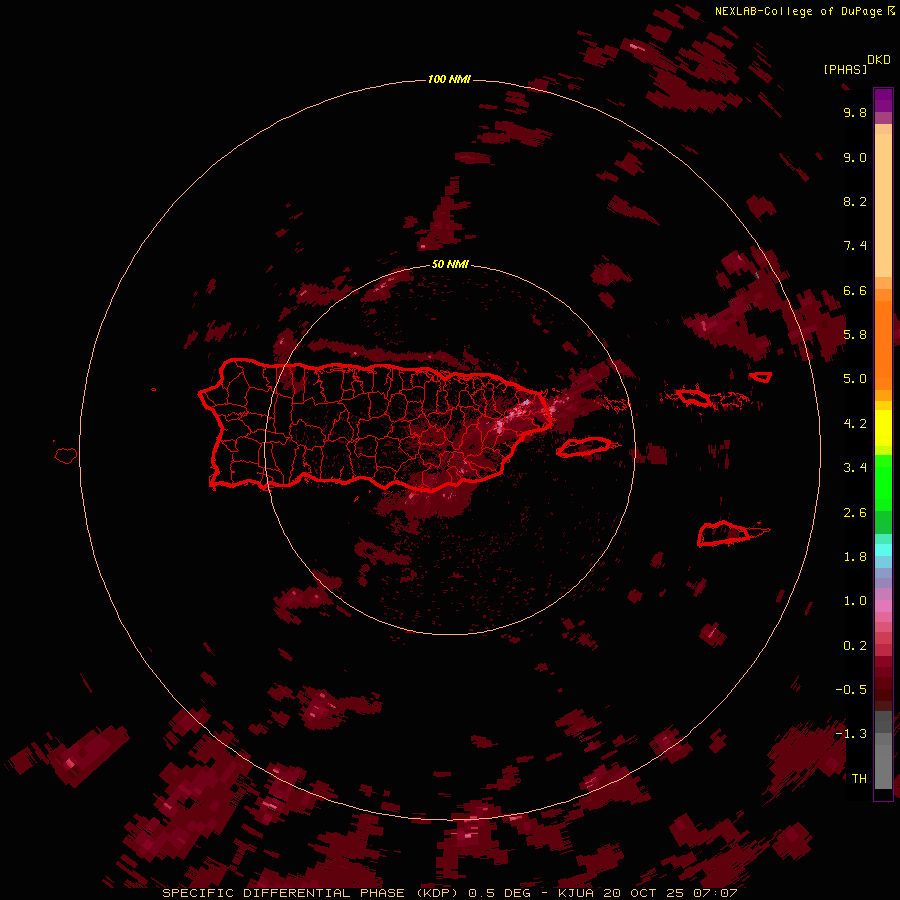900x900 pixels.
Task: Click the KJUA radar site identifier in caption
Action: (x=576, y=893)
